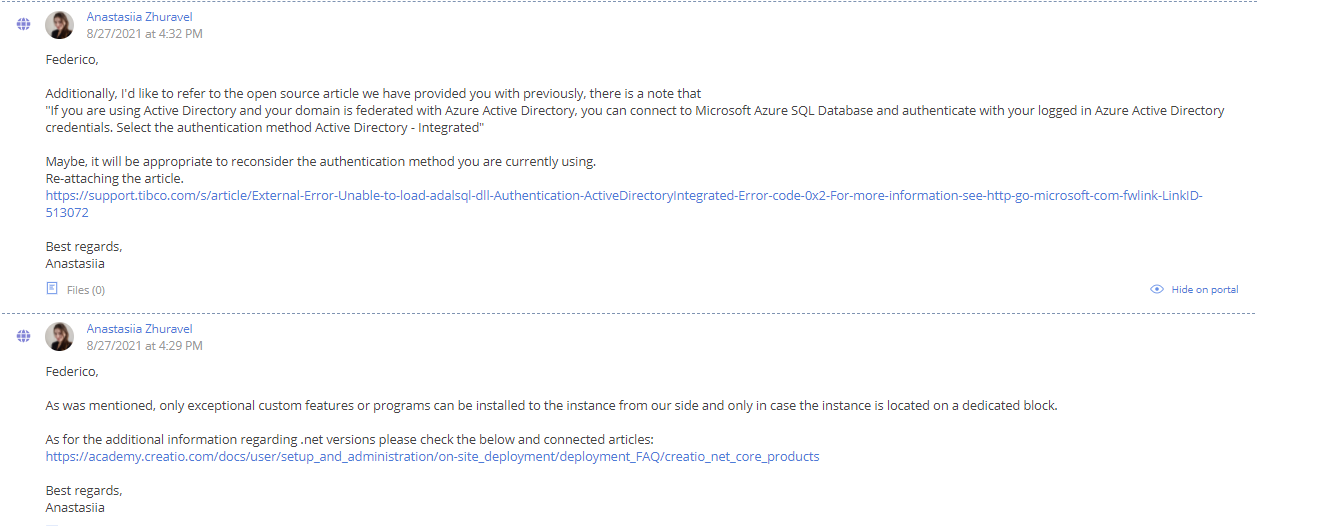1340x526 pixels.
Task: Open the avatar on the 4:29 PM message
Action: (x=60, y=337)
